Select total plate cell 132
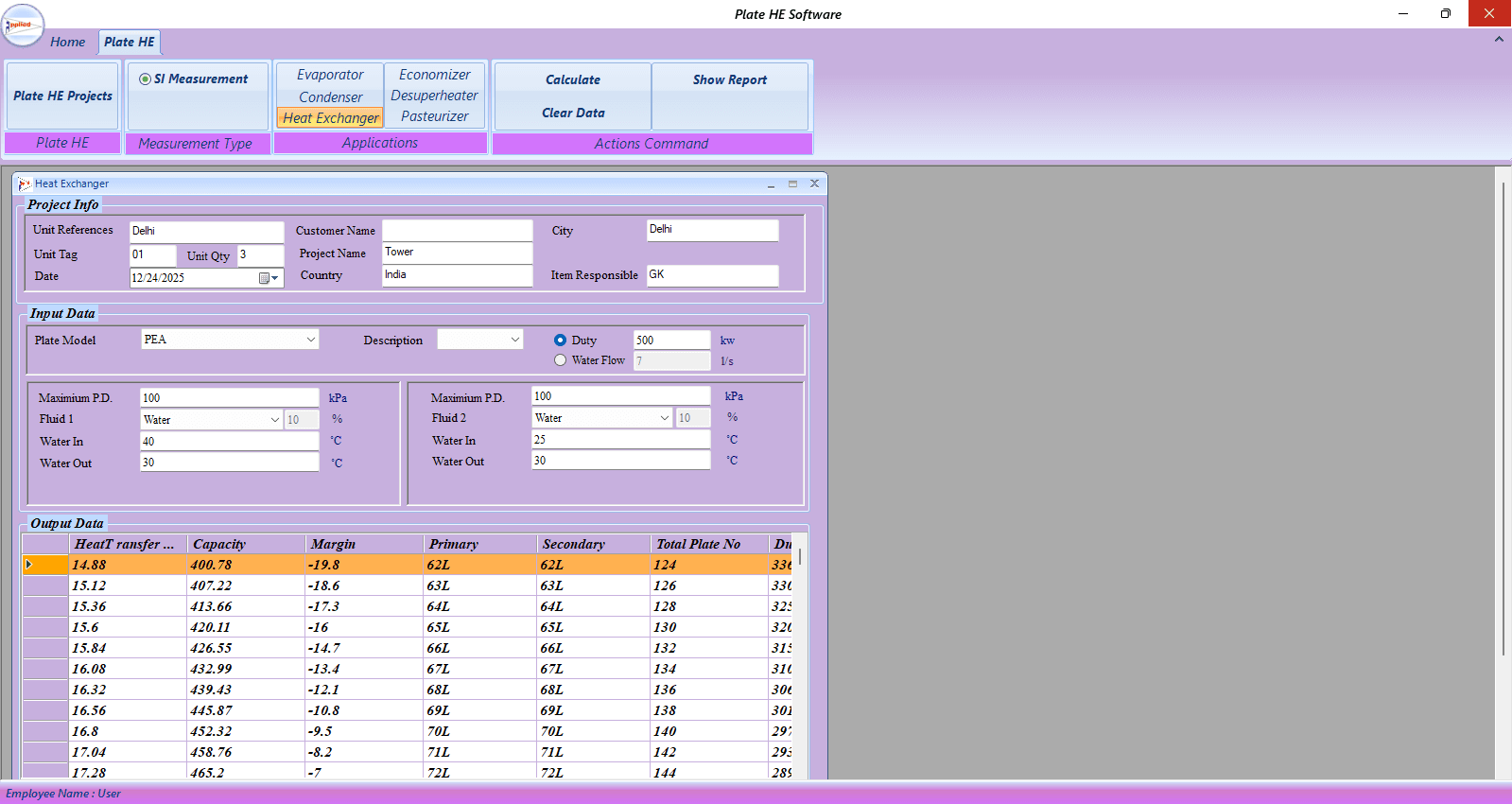 tap(709, 648)
